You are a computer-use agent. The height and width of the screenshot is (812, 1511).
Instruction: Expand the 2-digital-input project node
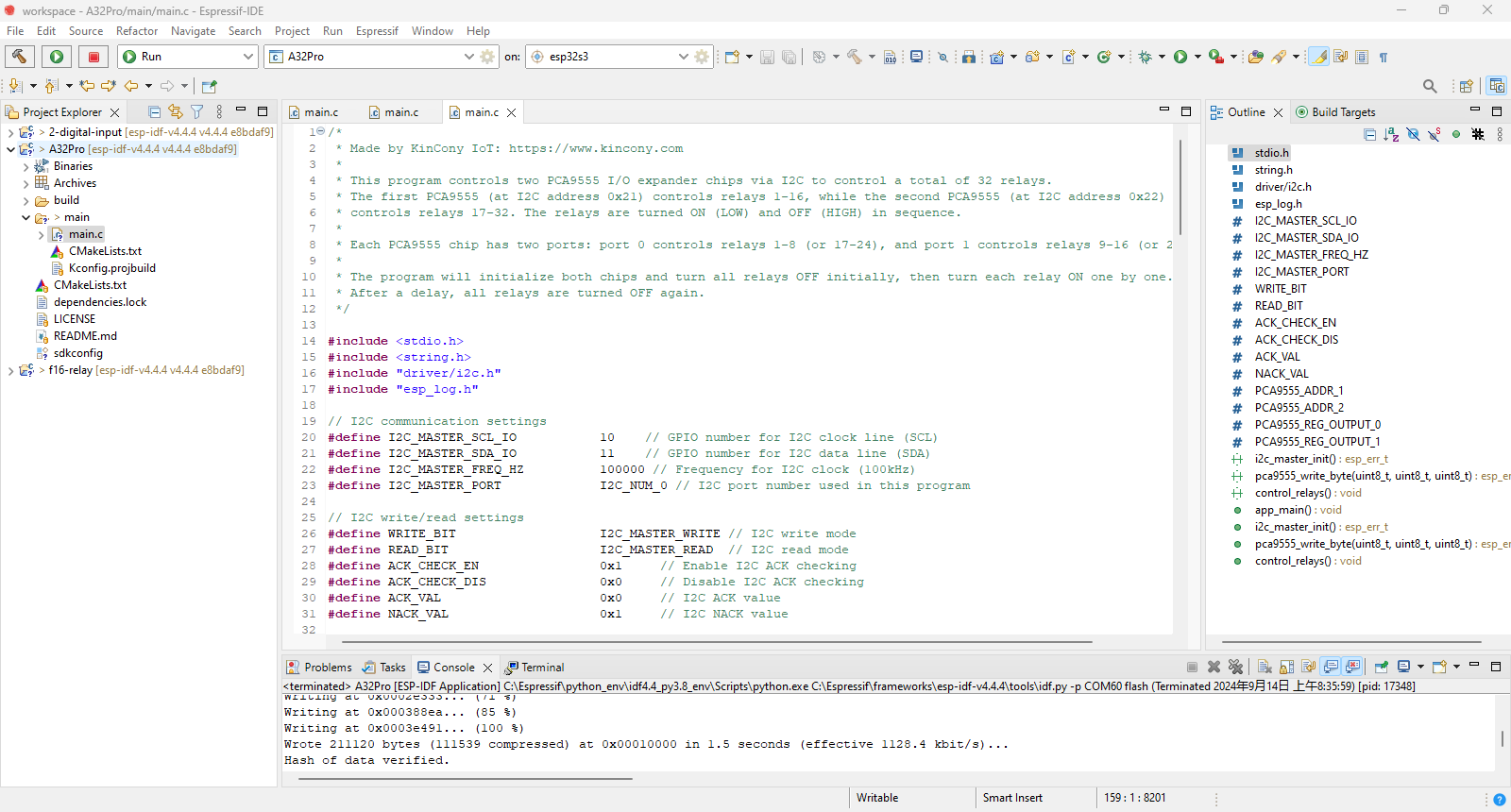[10, 132]
